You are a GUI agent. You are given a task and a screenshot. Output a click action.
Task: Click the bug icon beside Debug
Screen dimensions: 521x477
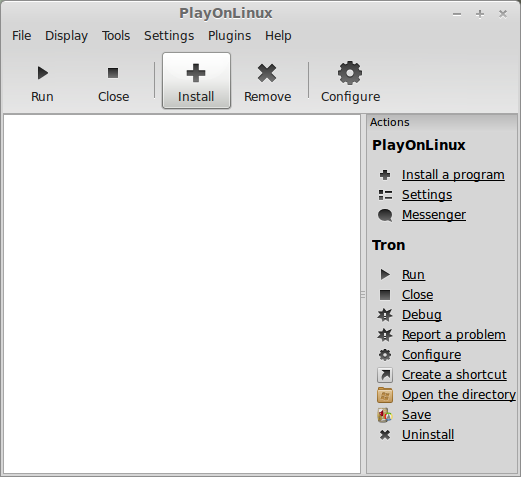click(x=385, y=315)
